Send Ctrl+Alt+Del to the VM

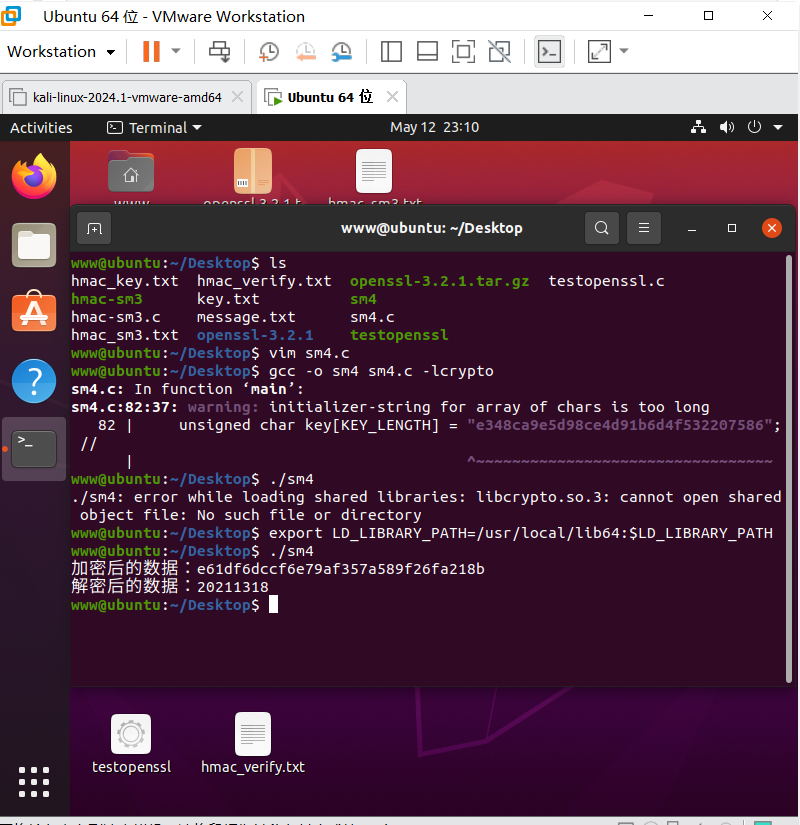click(x=219, y=52)
